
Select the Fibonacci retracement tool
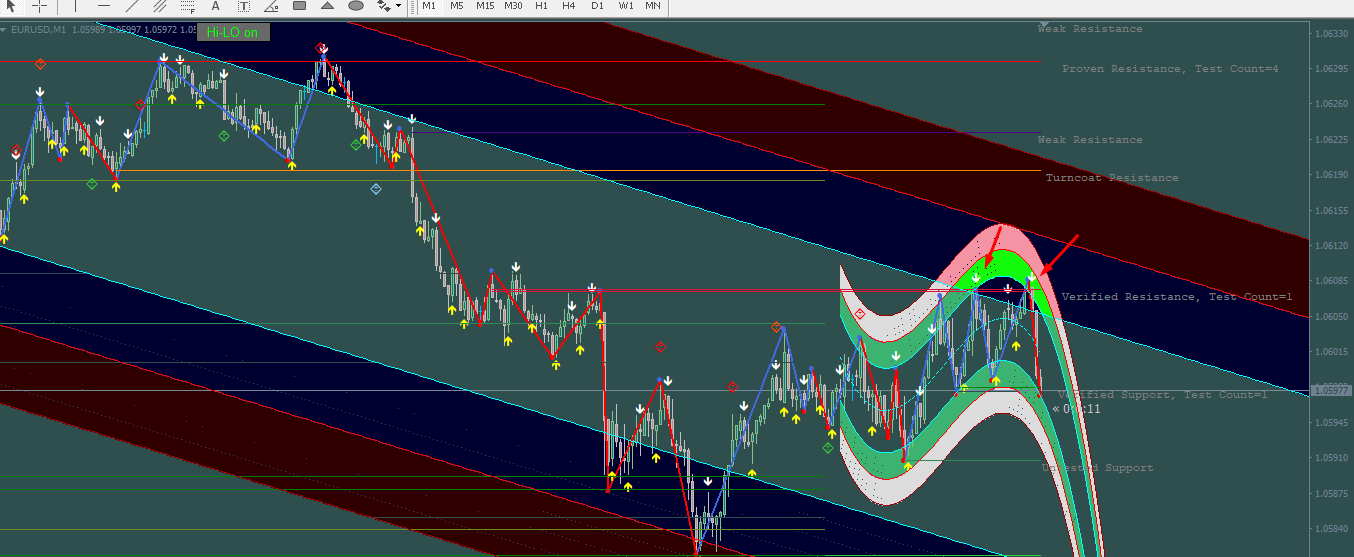pyautogui.click(x=187, y=6)
